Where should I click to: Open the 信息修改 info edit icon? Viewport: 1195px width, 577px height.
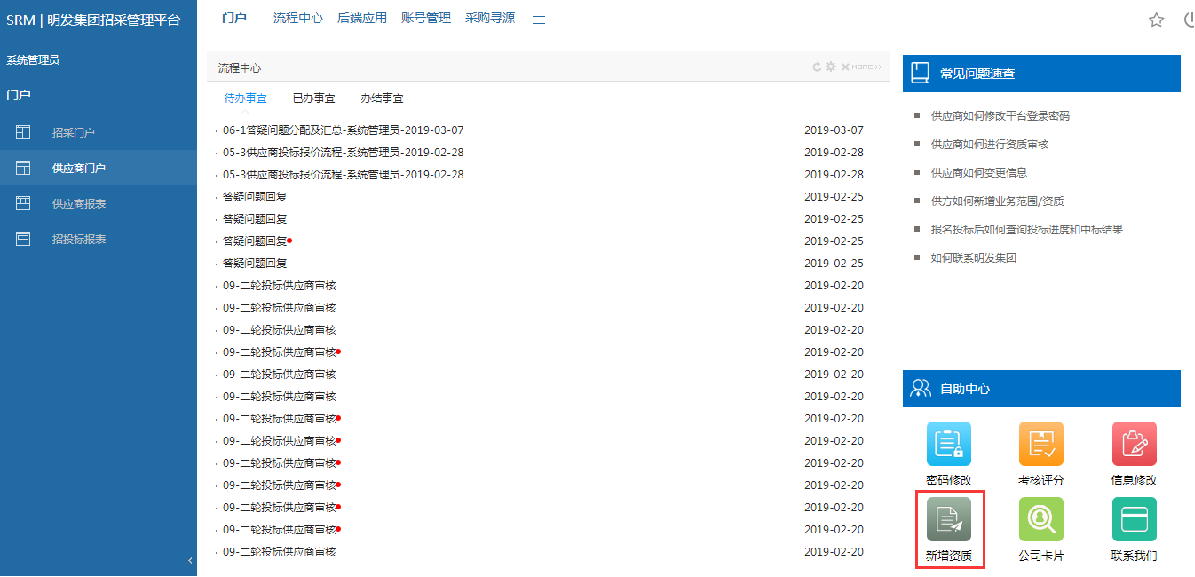(x=1133, y=445)
